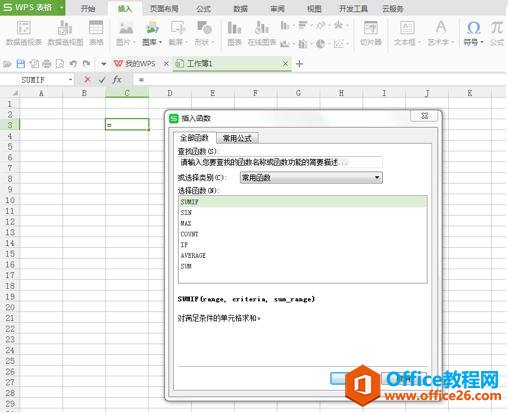Expand the quick access toolbar customize arrow

point(104,64)
